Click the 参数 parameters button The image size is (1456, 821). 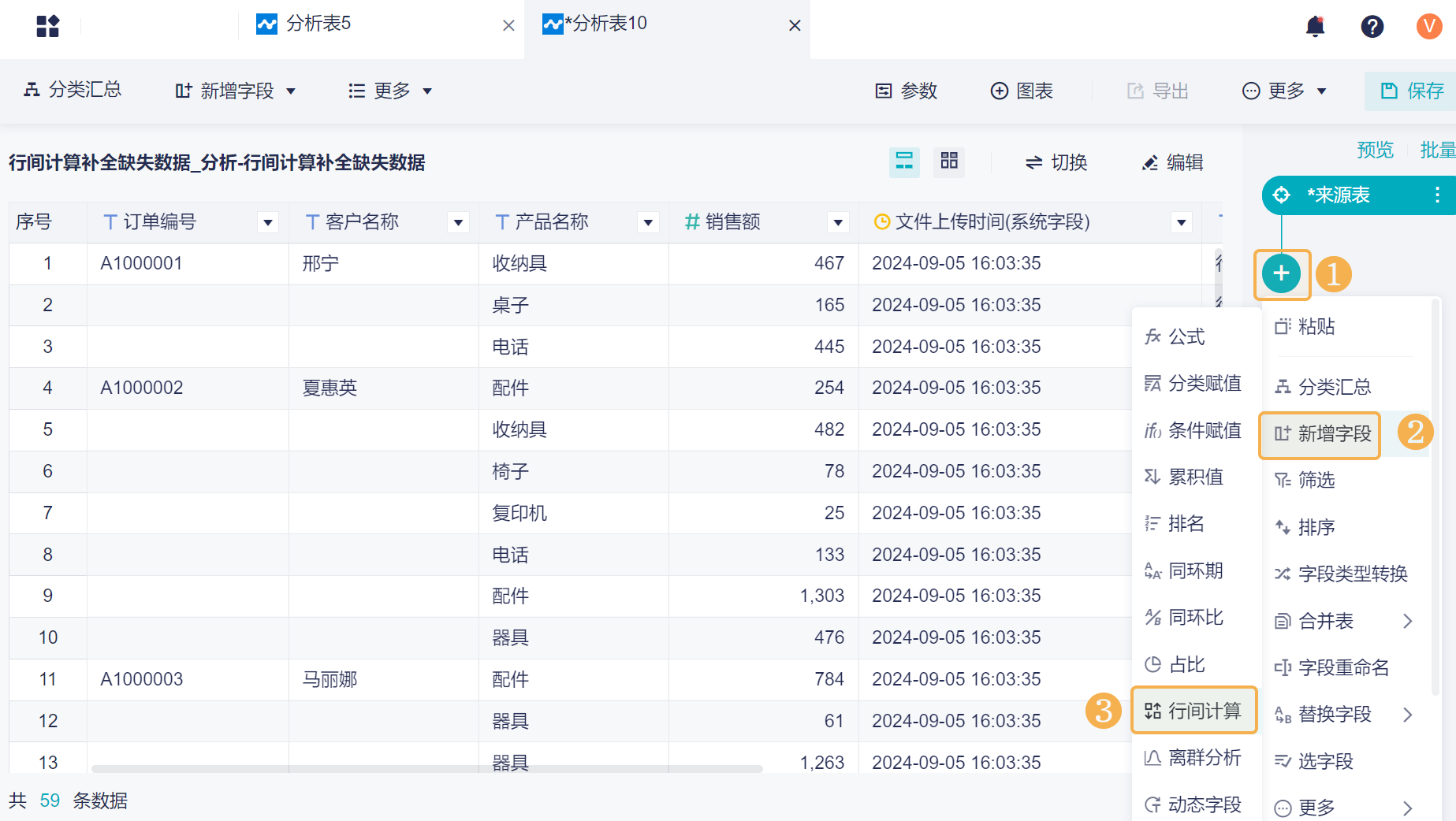(x=907, y=91)
